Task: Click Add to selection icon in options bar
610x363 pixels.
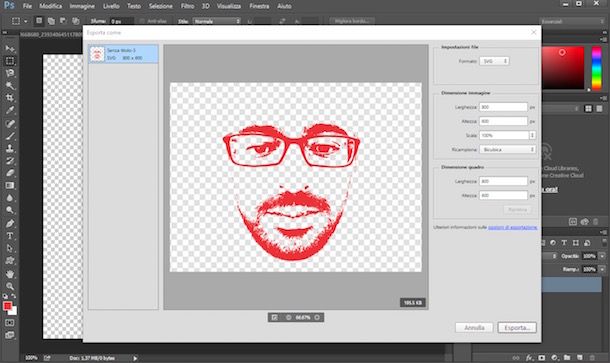Action: point(51,21)
